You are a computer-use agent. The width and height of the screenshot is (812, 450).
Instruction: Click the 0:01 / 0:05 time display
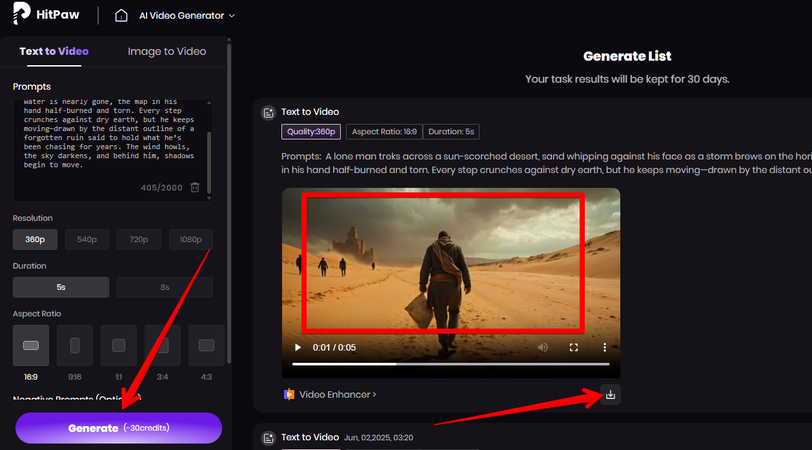click(334, 347)
